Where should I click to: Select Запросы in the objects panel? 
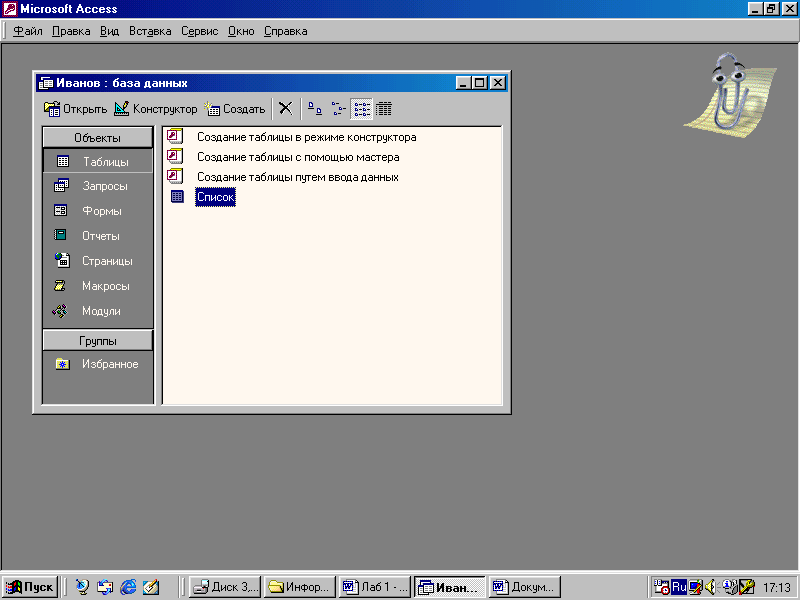pos(97,186)
